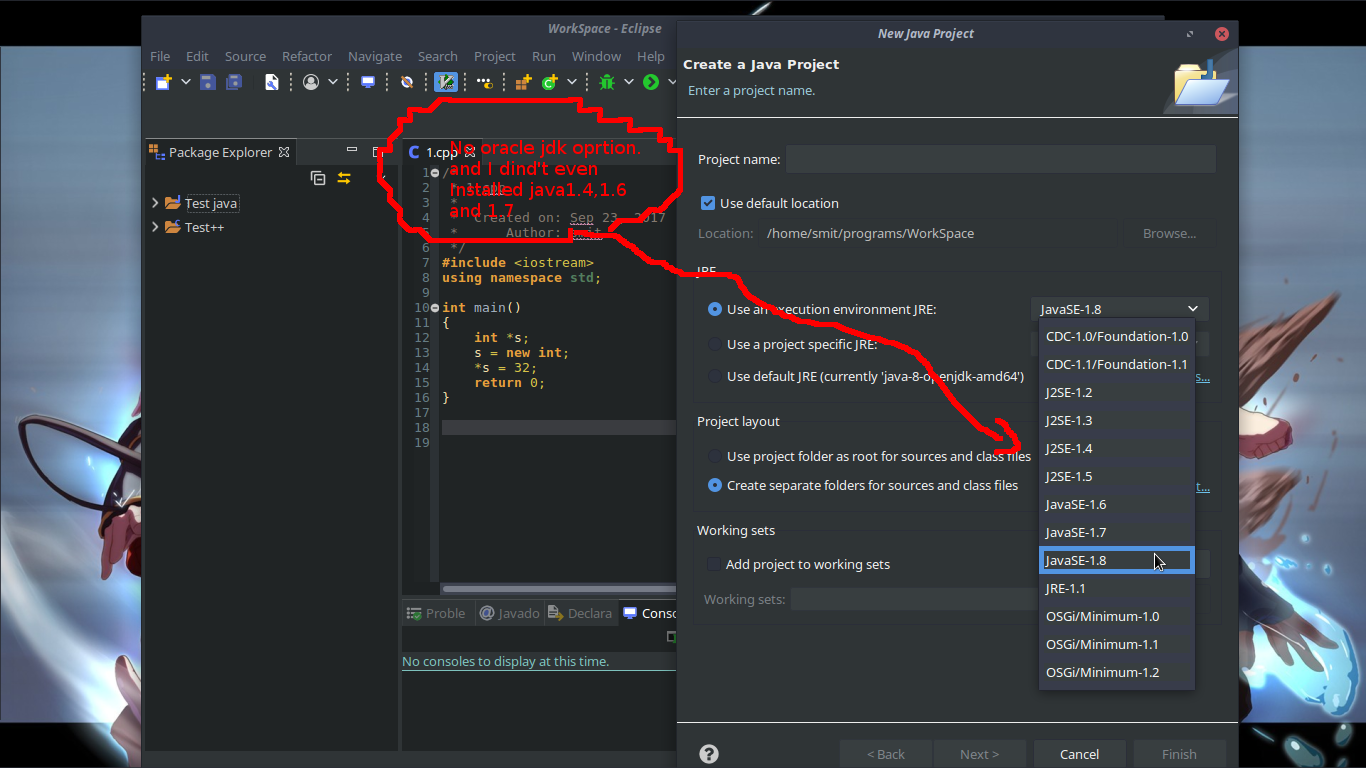Close the Package Explorer tab
Image resolution: width=1366 pixels, height=768 pixels.
coord(284,152)
